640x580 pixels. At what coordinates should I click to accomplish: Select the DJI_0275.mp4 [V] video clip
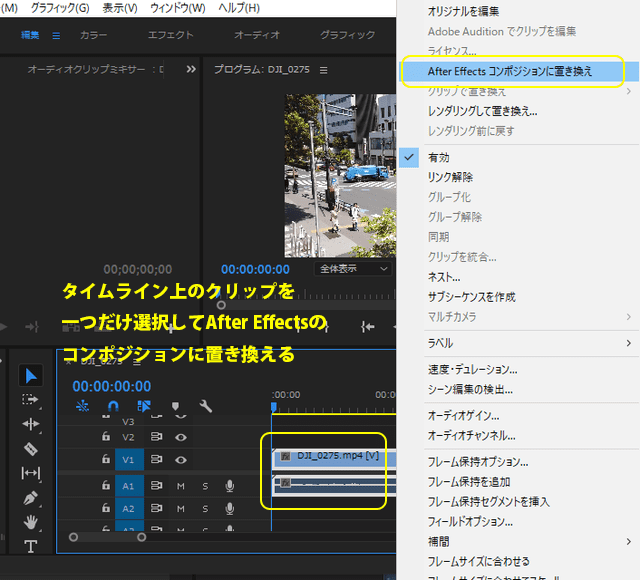(x=334, y=458)
